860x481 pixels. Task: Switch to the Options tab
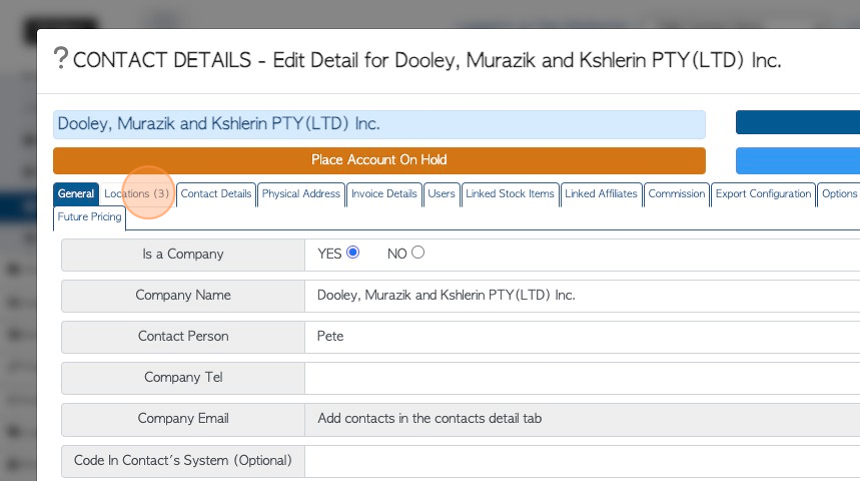[839, 194]
